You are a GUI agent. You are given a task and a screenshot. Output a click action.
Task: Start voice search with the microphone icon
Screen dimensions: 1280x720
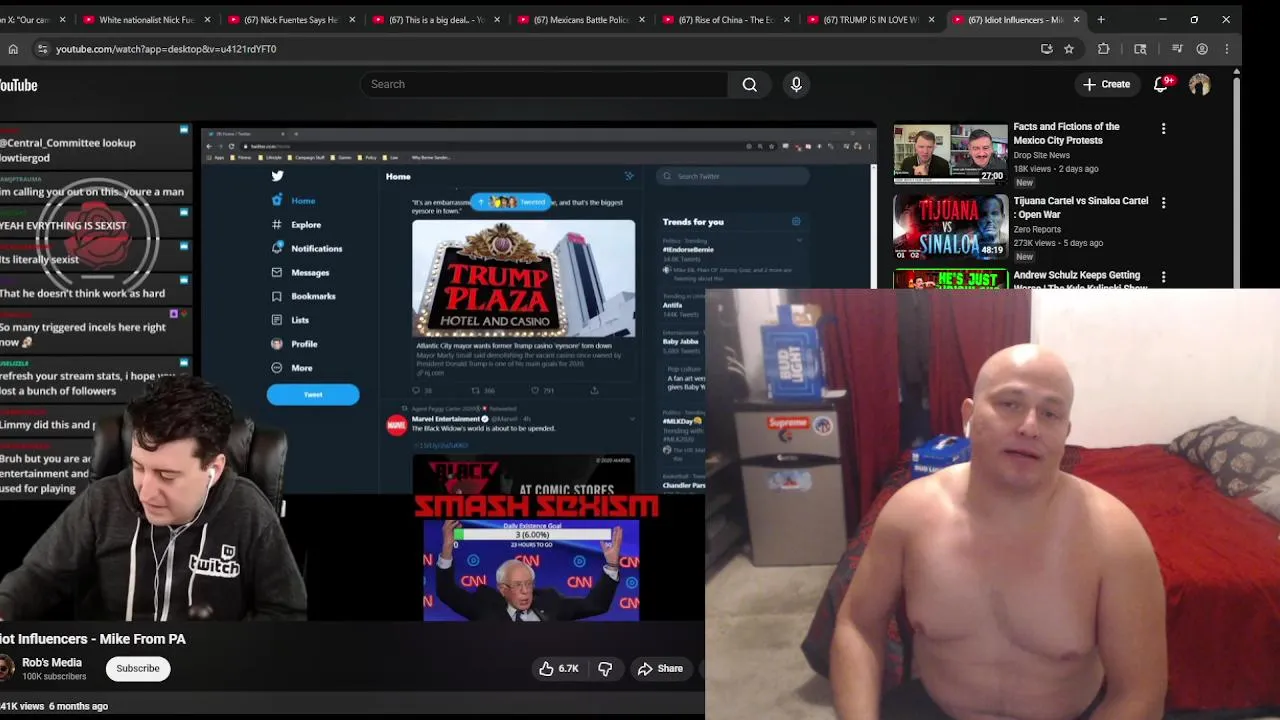click(x=796, y=85)
